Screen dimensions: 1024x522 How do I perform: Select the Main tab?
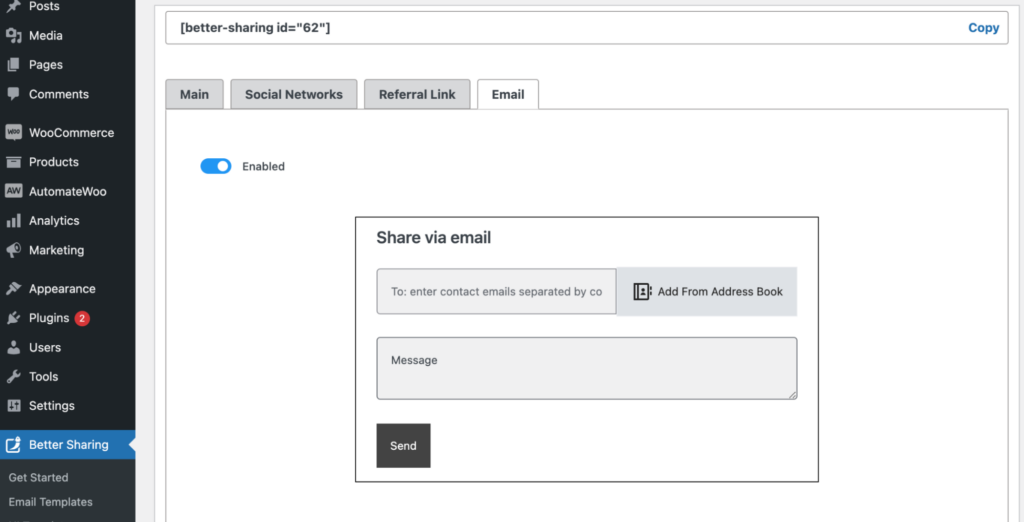(195, 94)
